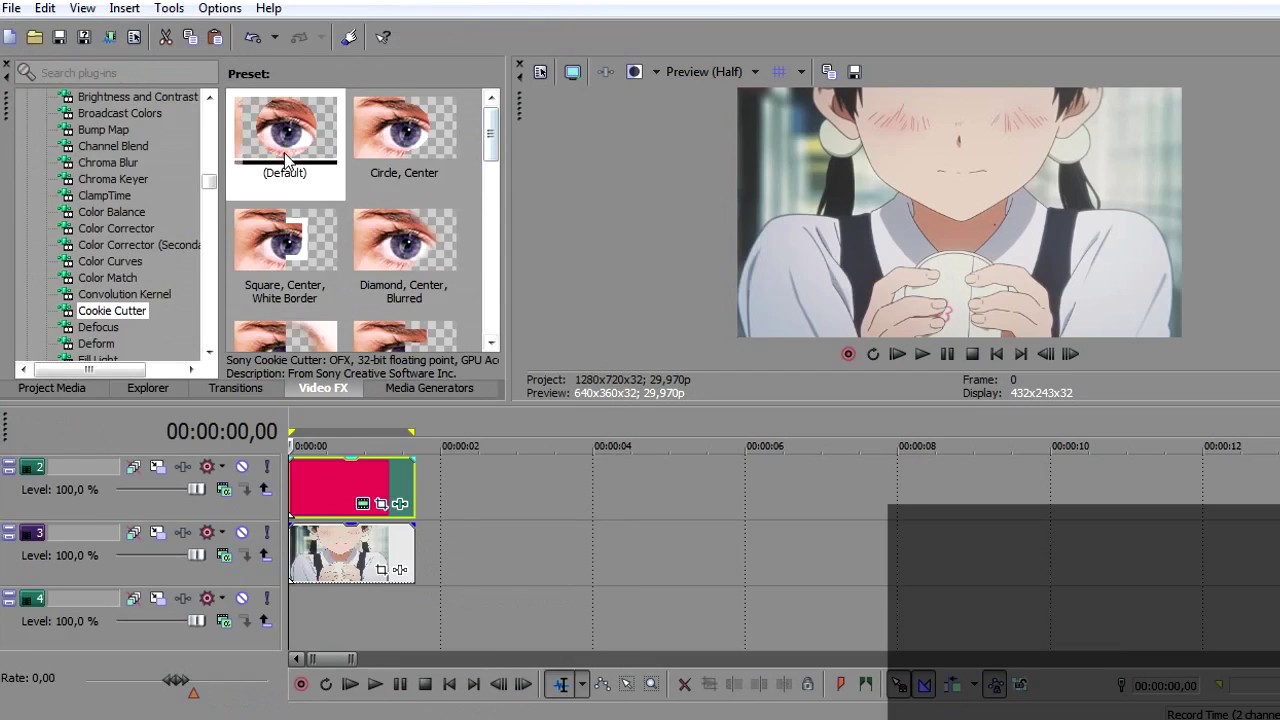
Task: Toggle Loop Playback in preview transport
Action: click(x=873, y=354)
